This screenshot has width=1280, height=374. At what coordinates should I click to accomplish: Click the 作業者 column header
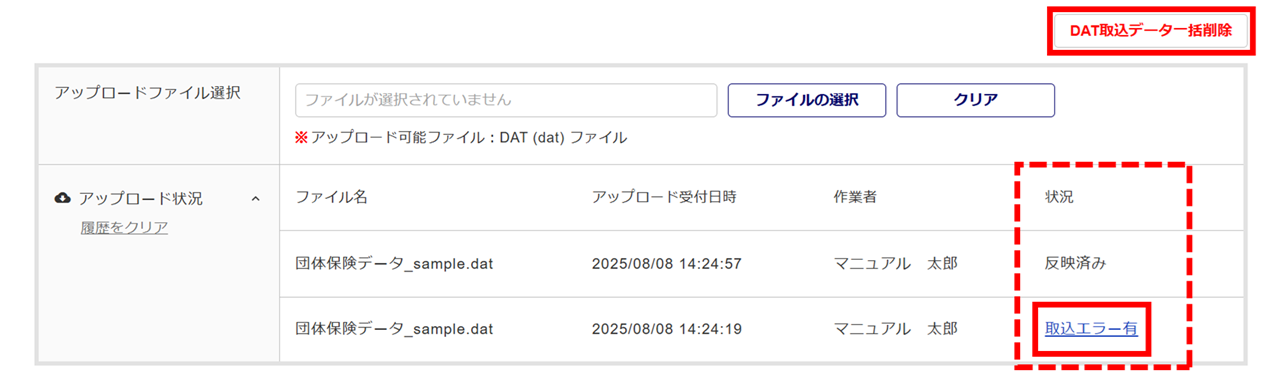pyautogui.click(x=855, y=197)
